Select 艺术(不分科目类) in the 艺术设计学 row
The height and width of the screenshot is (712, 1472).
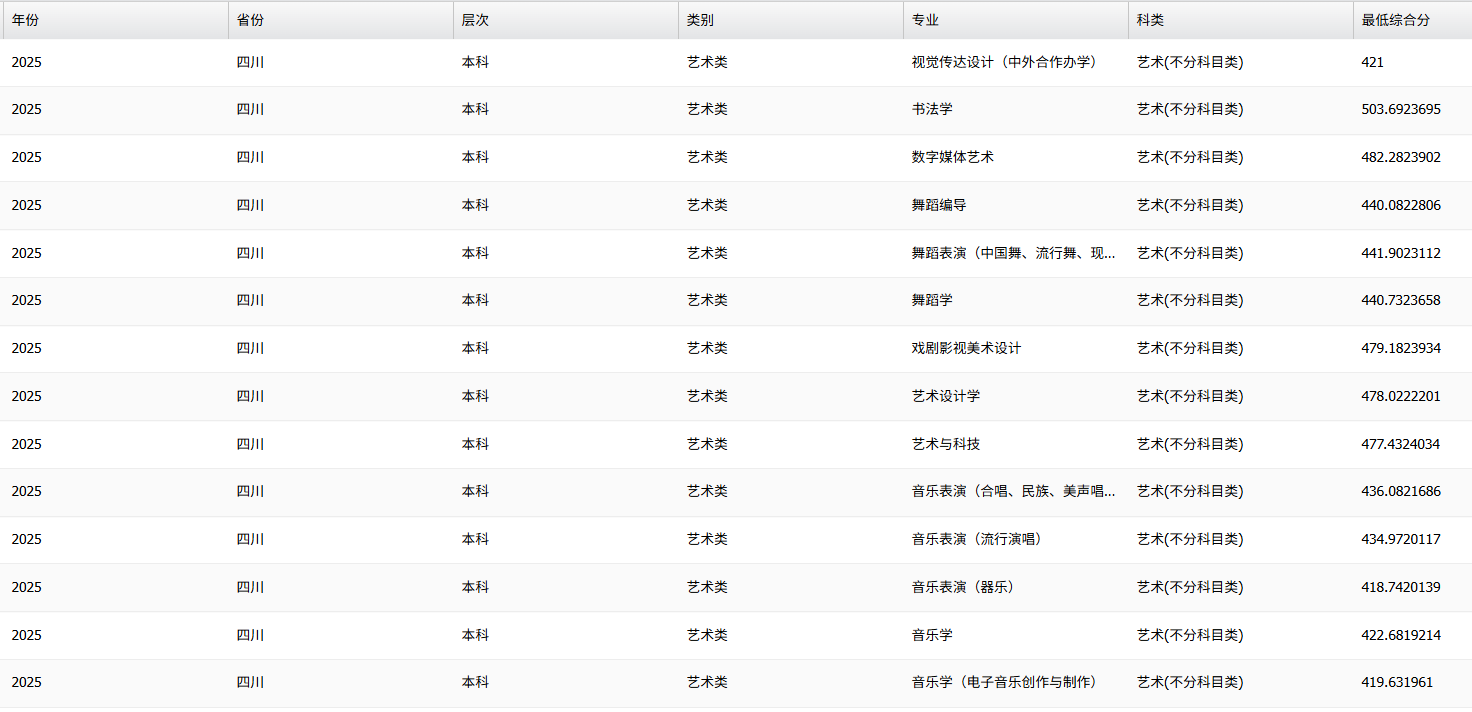tap(1190, 396)
